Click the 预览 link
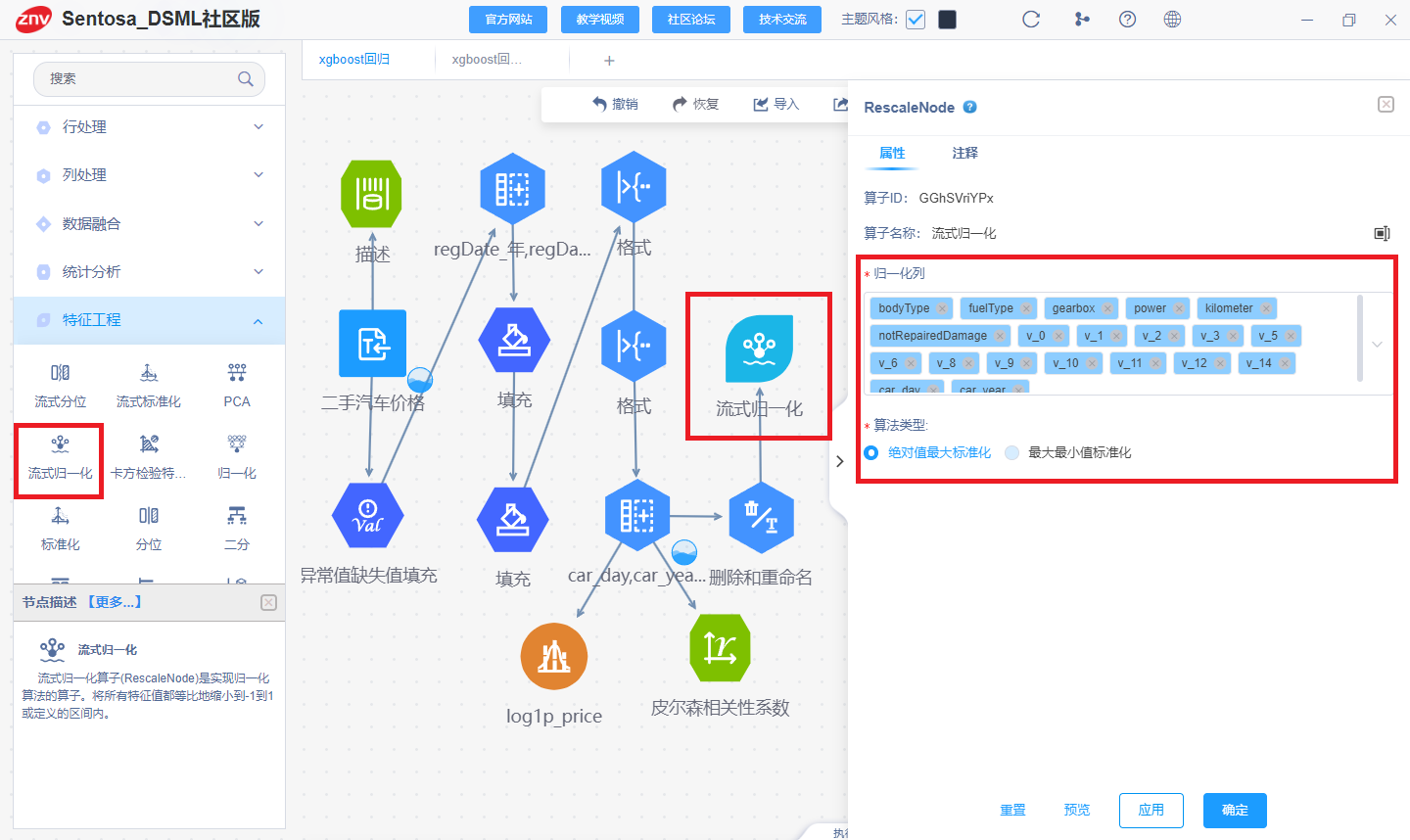The image size is (1410, 840). click(1077, 811)
